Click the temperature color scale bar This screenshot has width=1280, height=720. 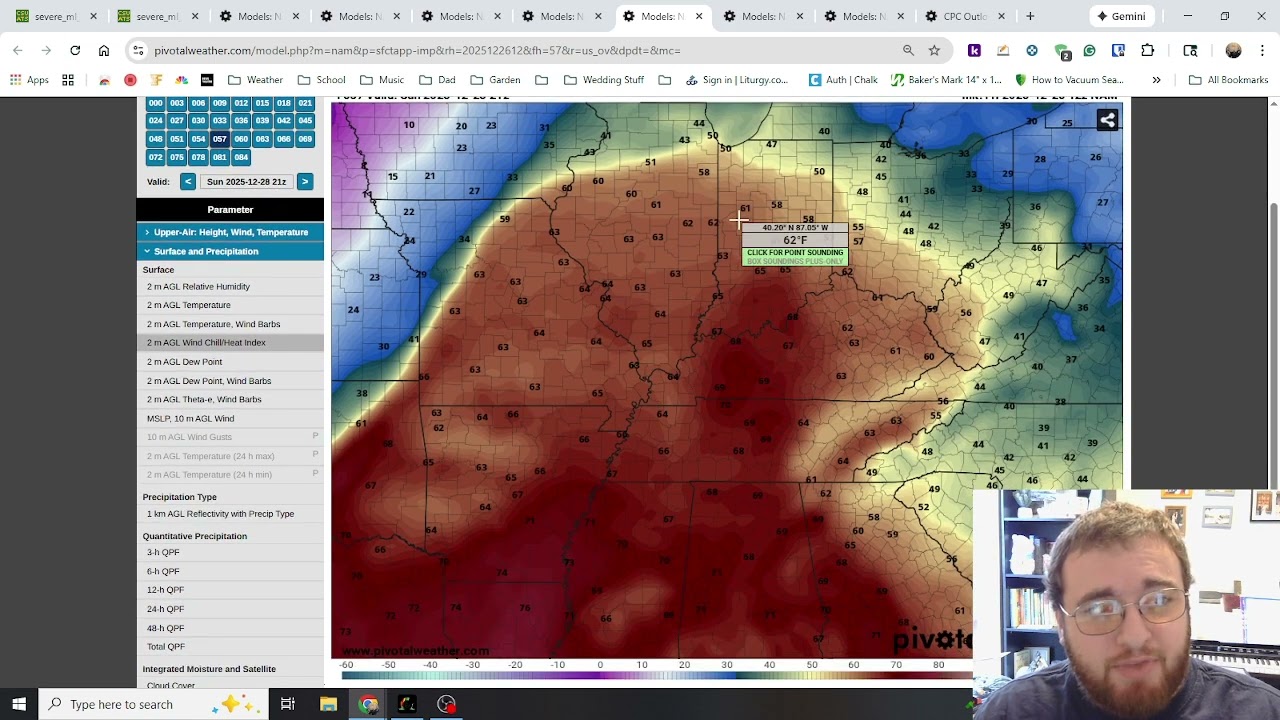click(656, 675)
